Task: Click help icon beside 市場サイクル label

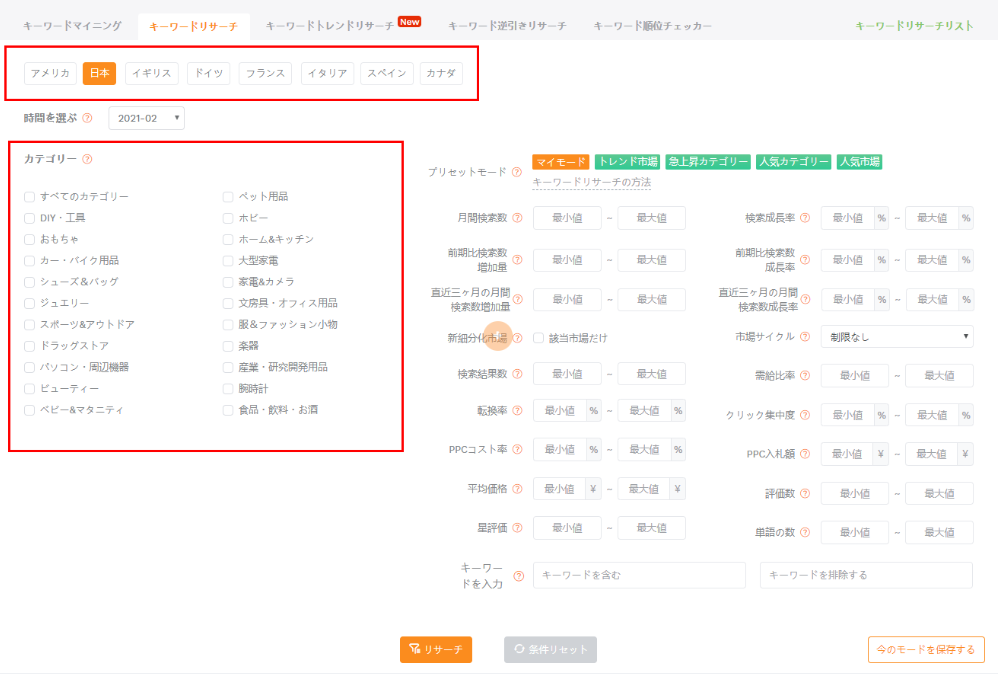Action: point(805,337)
